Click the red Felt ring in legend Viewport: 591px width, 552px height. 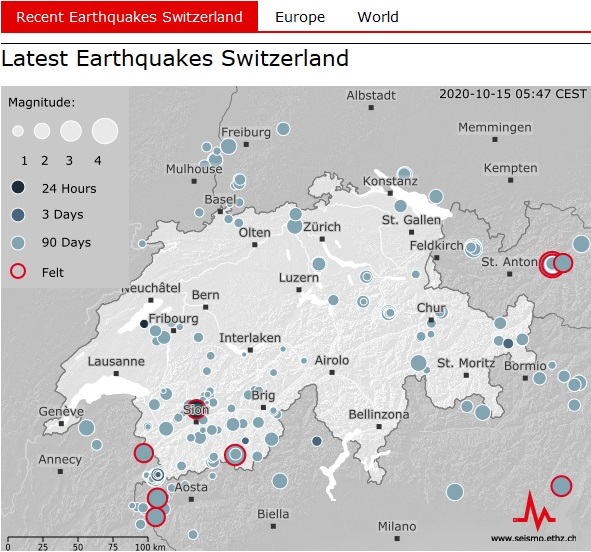click(18, 271)
